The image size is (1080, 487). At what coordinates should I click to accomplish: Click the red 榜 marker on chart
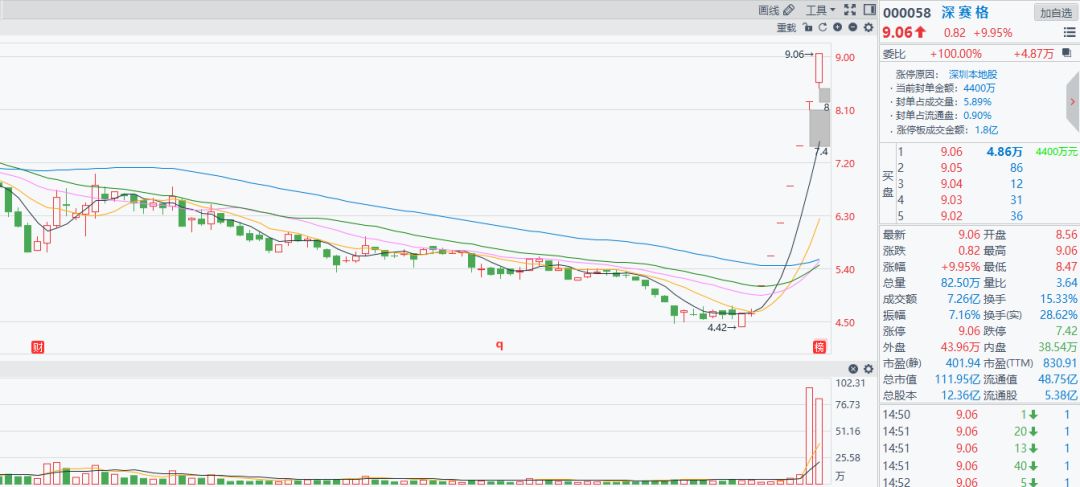point(819,346)
